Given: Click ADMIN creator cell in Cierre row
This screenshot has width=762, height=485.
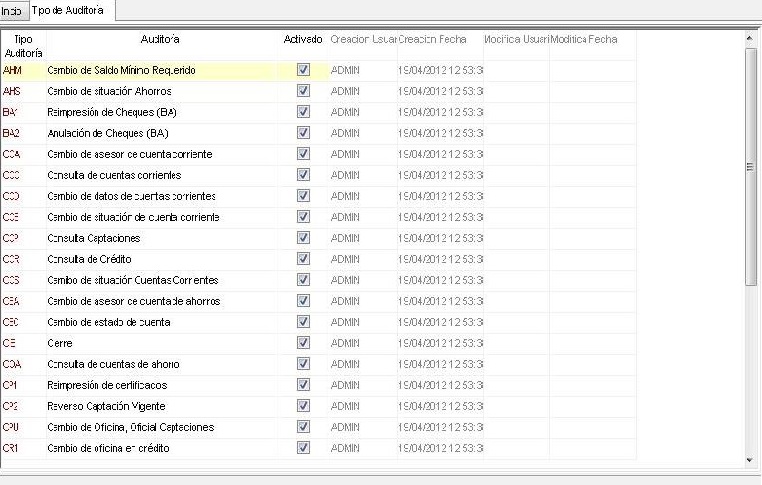Looking at the screenshot, I should pyautogui.click(x=363, y=343).
